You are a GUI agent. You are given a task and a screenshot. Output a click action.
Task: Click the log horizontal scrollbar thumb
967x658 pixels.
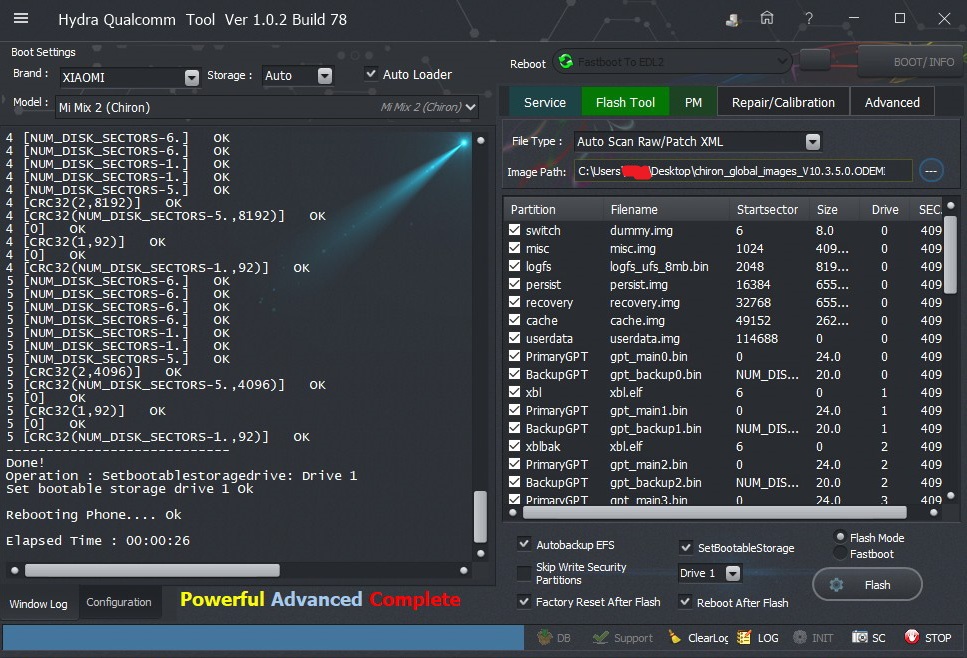[152, 570]
